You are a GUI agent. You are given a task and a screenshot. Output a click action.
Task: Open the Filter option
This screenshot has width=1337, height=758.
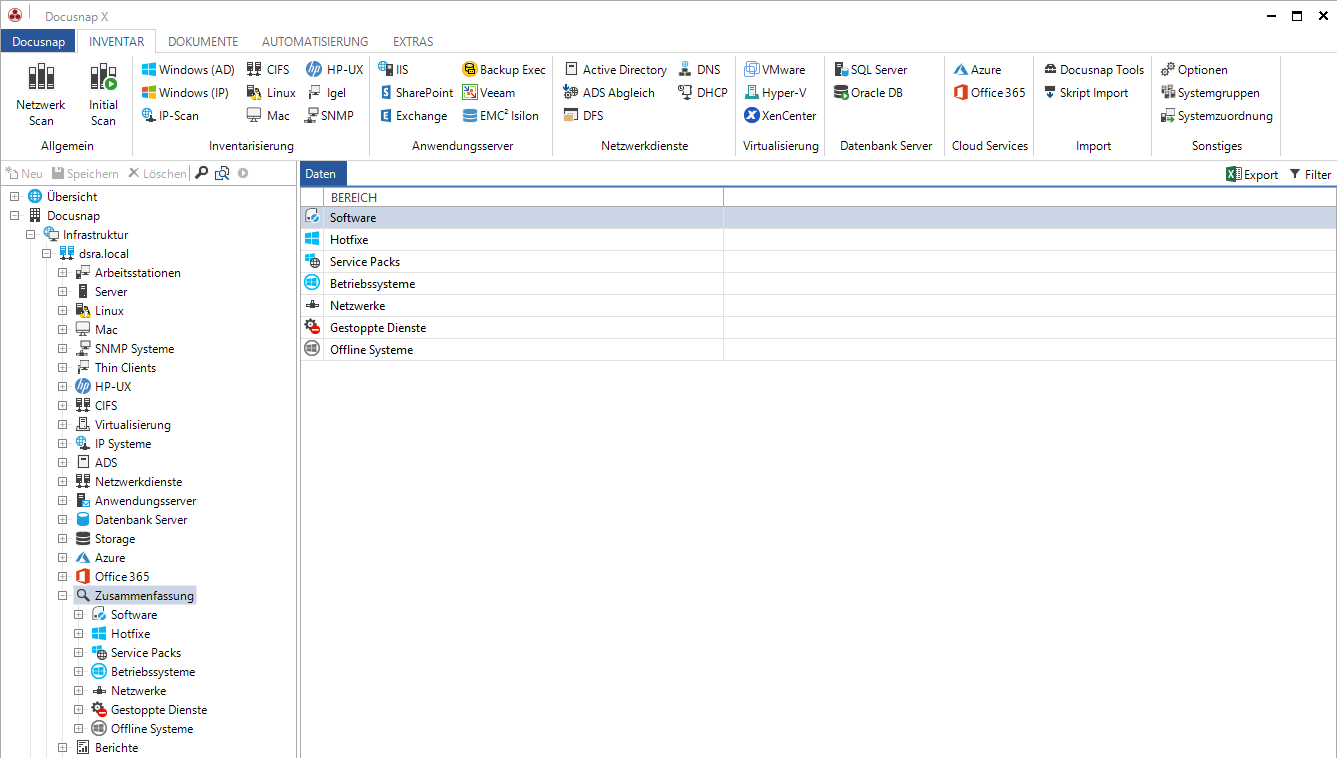(1310, 174)
